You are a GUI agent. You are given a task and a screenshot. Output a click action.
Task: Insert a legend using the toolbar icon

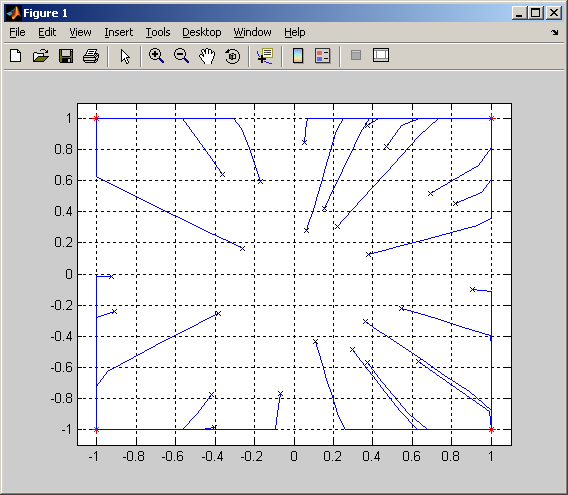coord(322,56)
